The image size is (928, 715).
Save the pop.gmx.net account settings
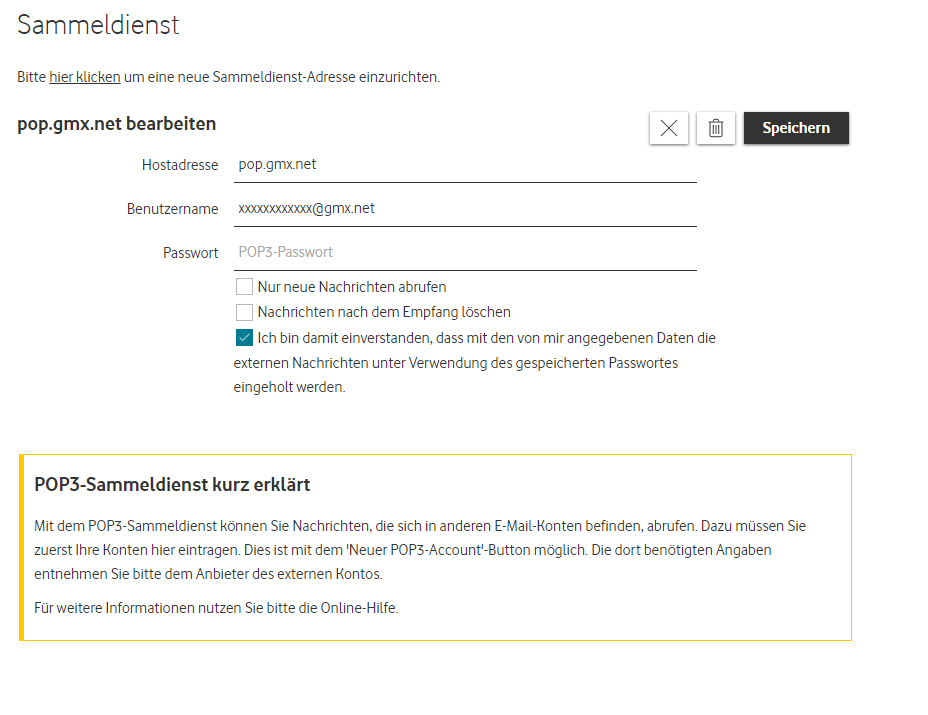pyautogui.click(x=796, y=128)
